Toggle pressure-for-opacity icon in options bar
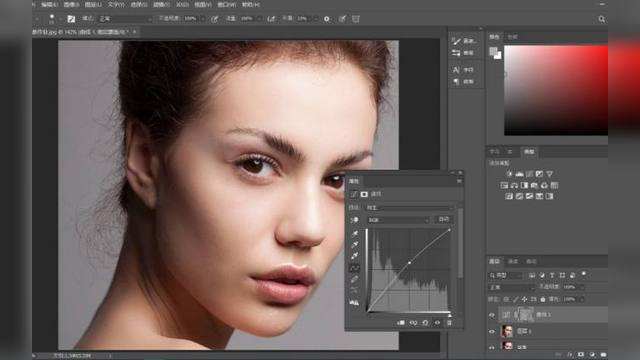The width and height of the screenshot is (640, 360). point(214,19)
